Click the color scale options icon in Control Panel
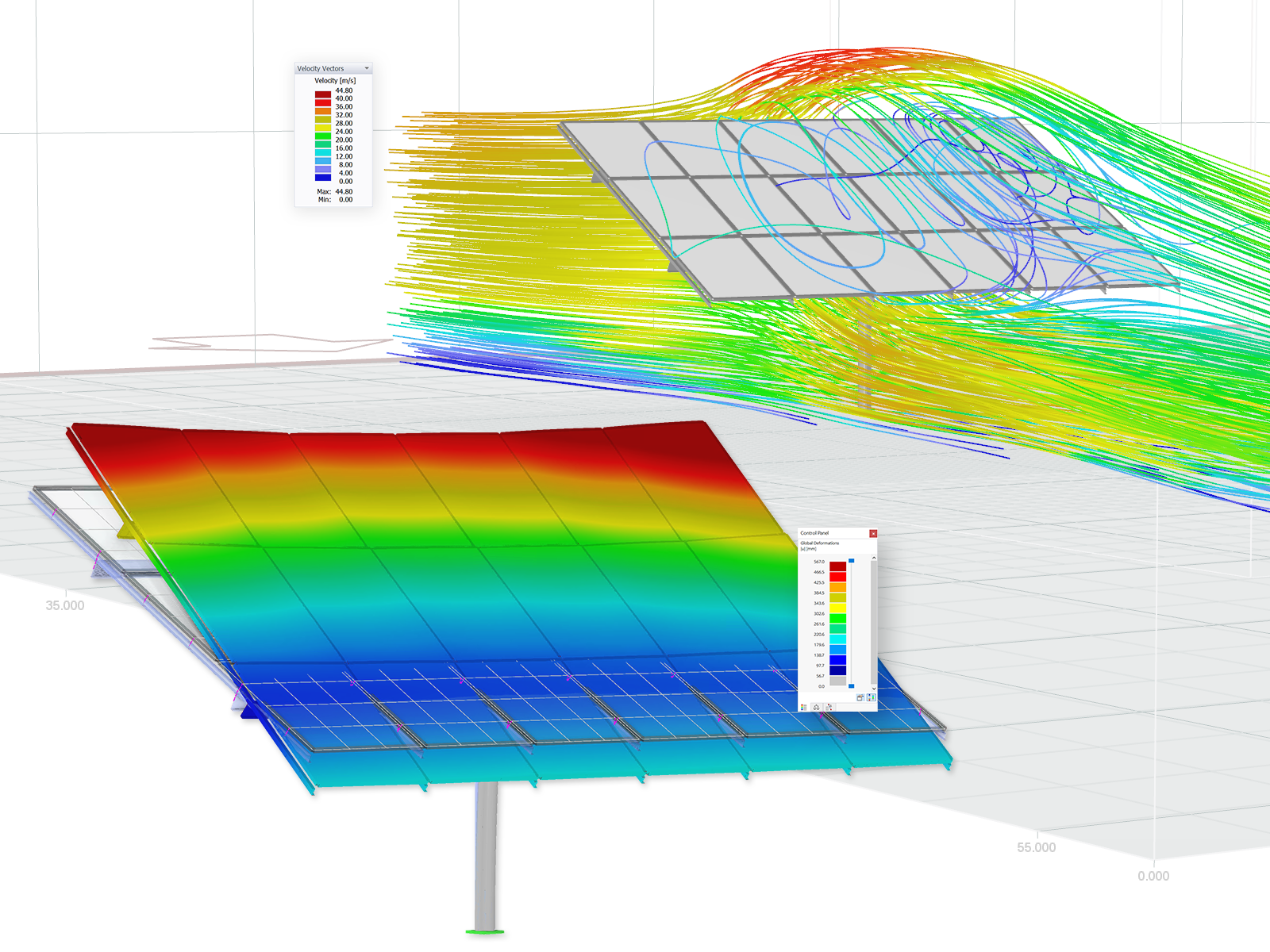 click(871, 697)
